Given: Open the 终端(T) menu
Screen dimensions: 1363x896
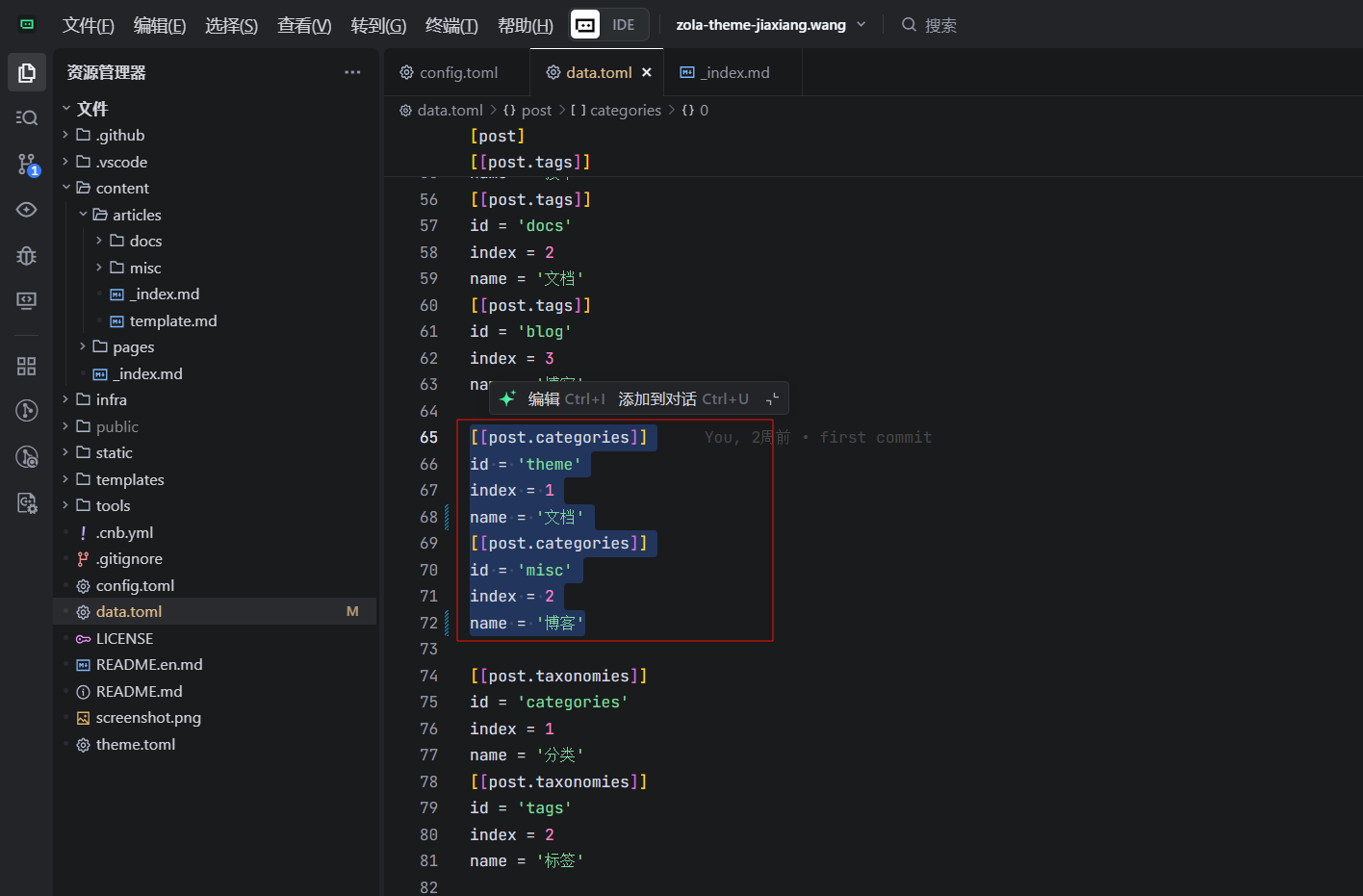Looking at the screenshot, I should [x=451, y=25].
